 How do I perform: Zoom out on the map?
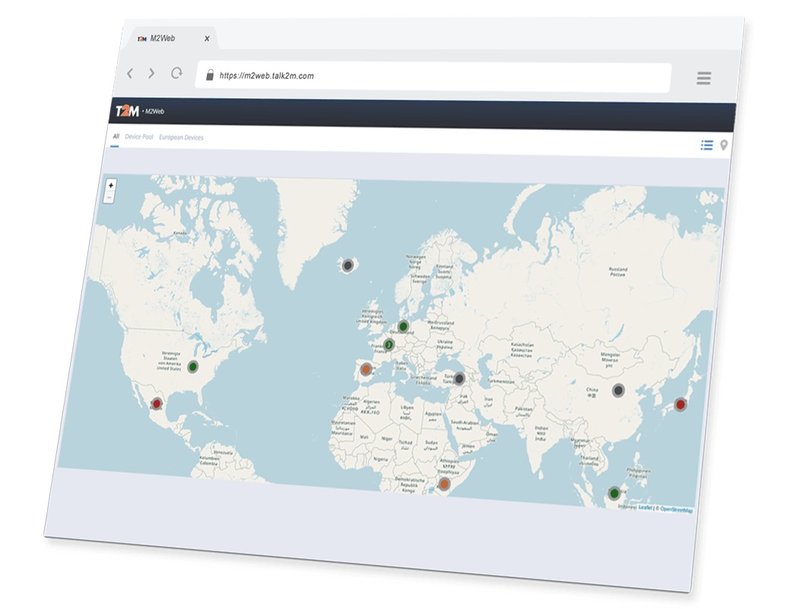pos(110,197)
